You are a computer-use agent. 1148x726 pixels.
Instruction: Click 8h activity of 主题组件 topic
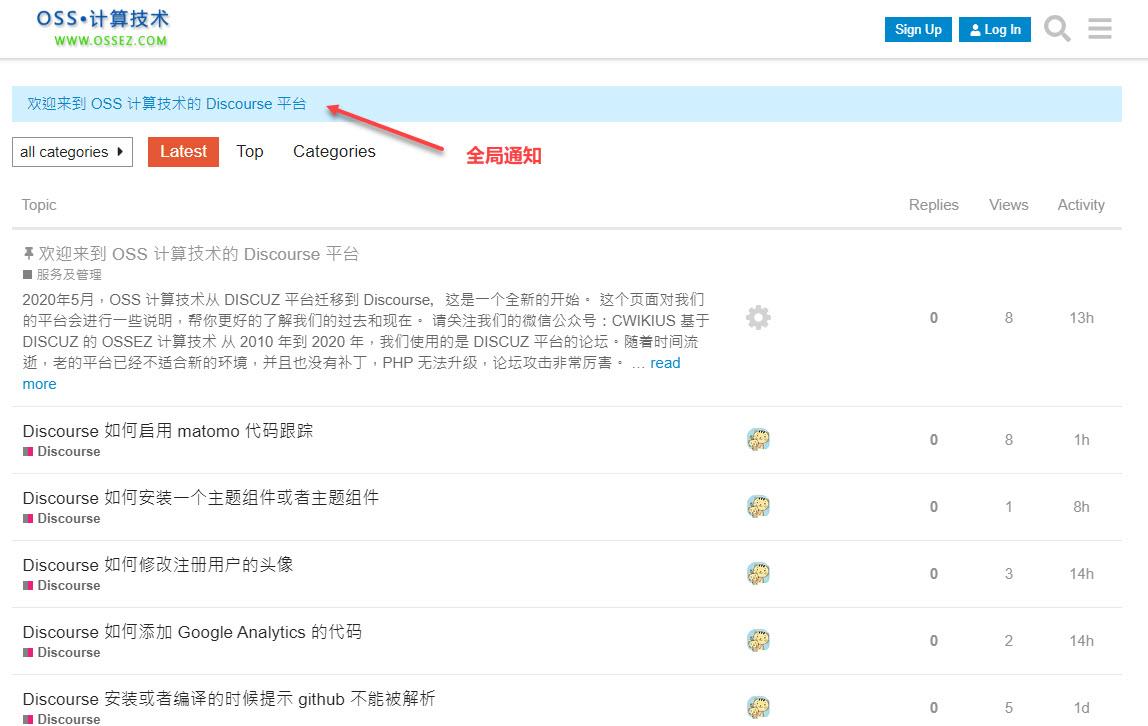point(1081,506)
